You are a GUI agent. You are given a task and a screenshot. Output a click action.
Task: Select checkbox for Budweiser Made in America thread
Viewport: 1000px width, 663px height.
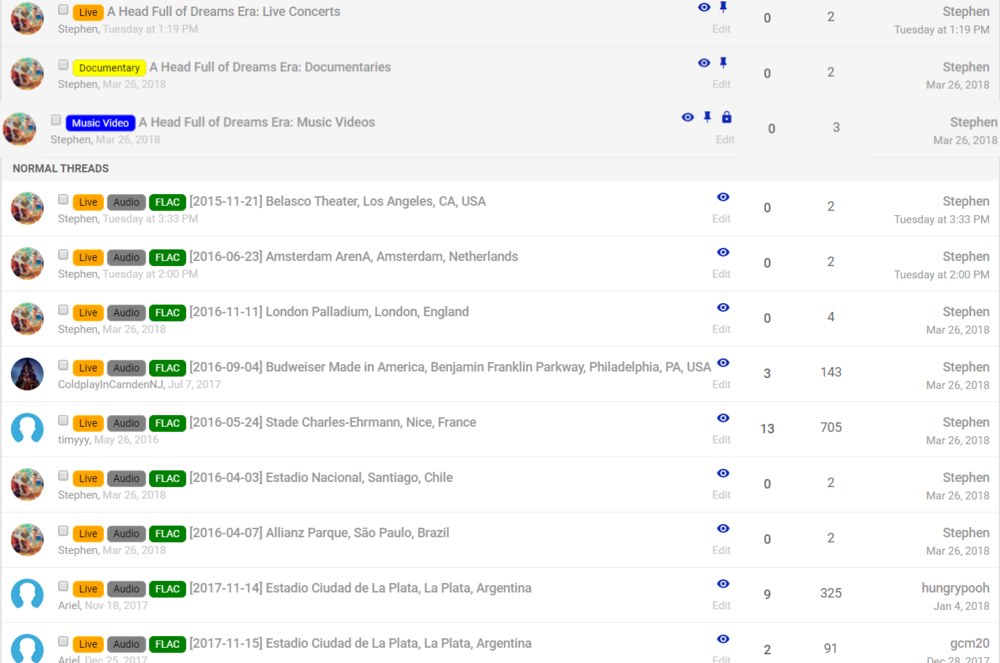tap(63, 365)
